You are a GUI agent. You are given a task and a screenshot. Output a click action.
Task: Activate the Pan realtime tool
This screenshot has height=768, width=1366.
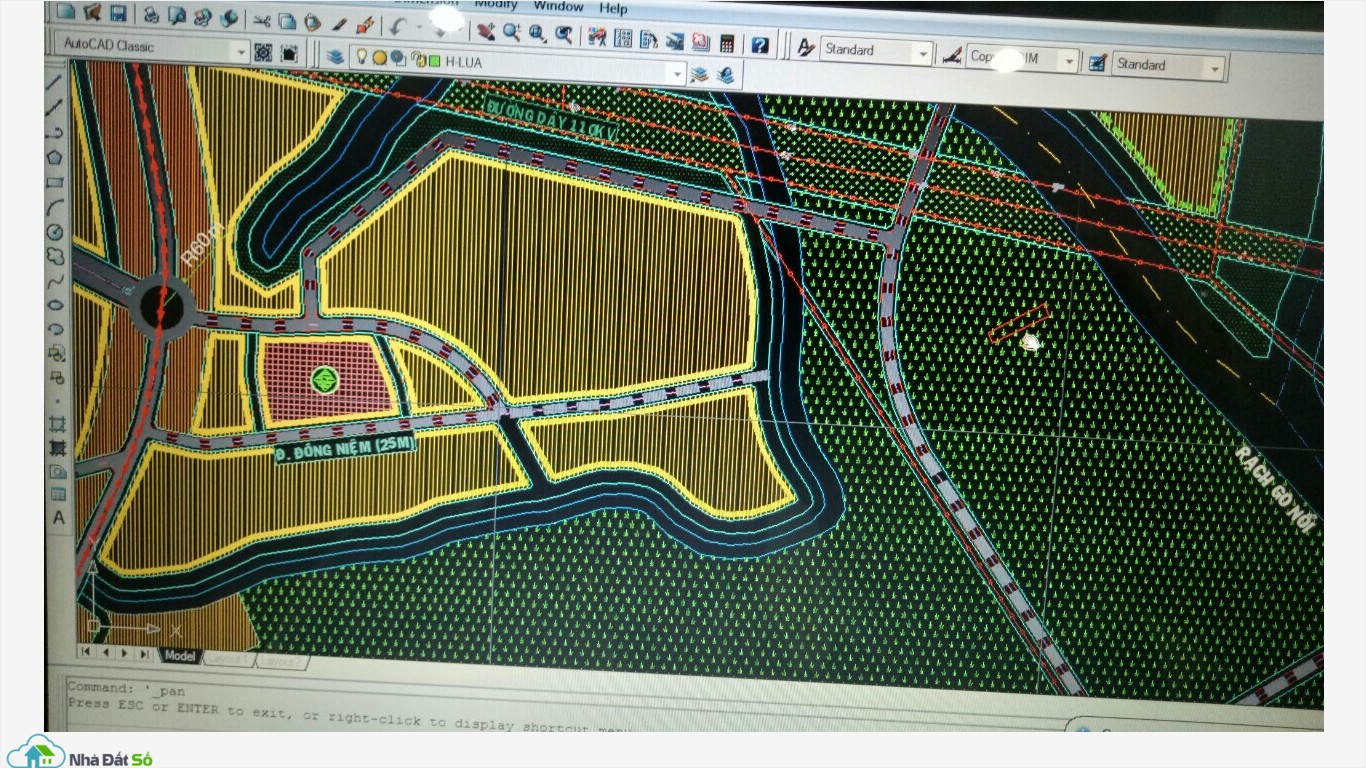coord(485,30)
